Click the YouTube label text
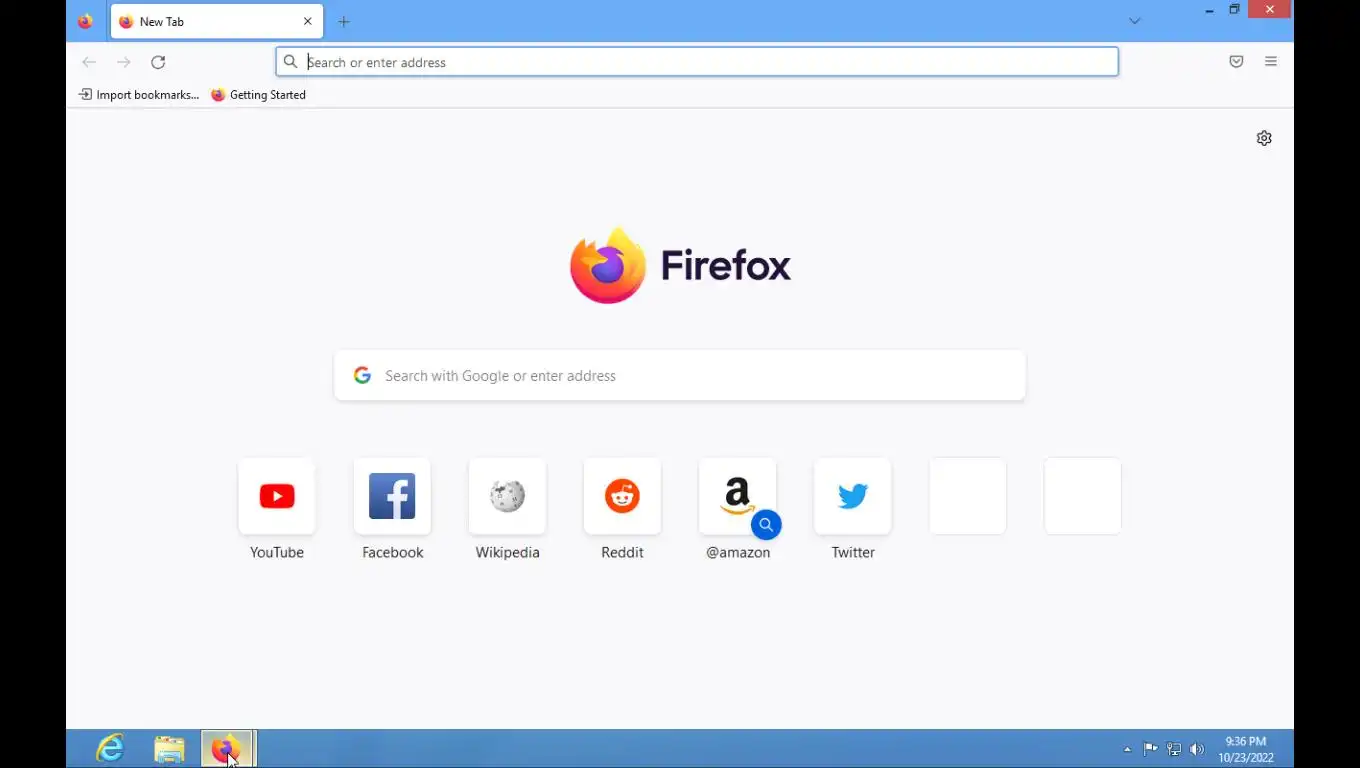The width and height of the screenshot is (1360, 768). [x=277, y=552]
